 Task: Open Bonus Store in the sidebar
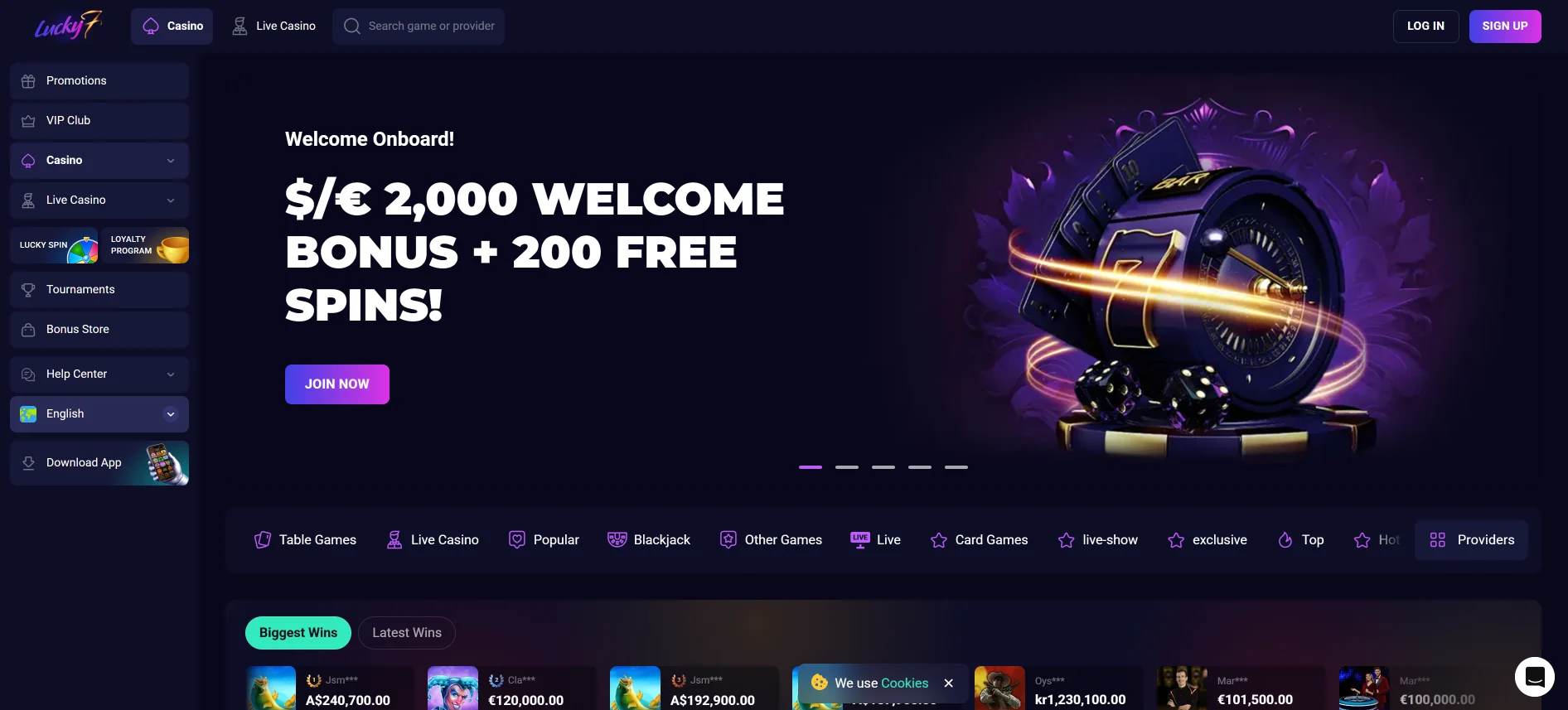(99, 330)
